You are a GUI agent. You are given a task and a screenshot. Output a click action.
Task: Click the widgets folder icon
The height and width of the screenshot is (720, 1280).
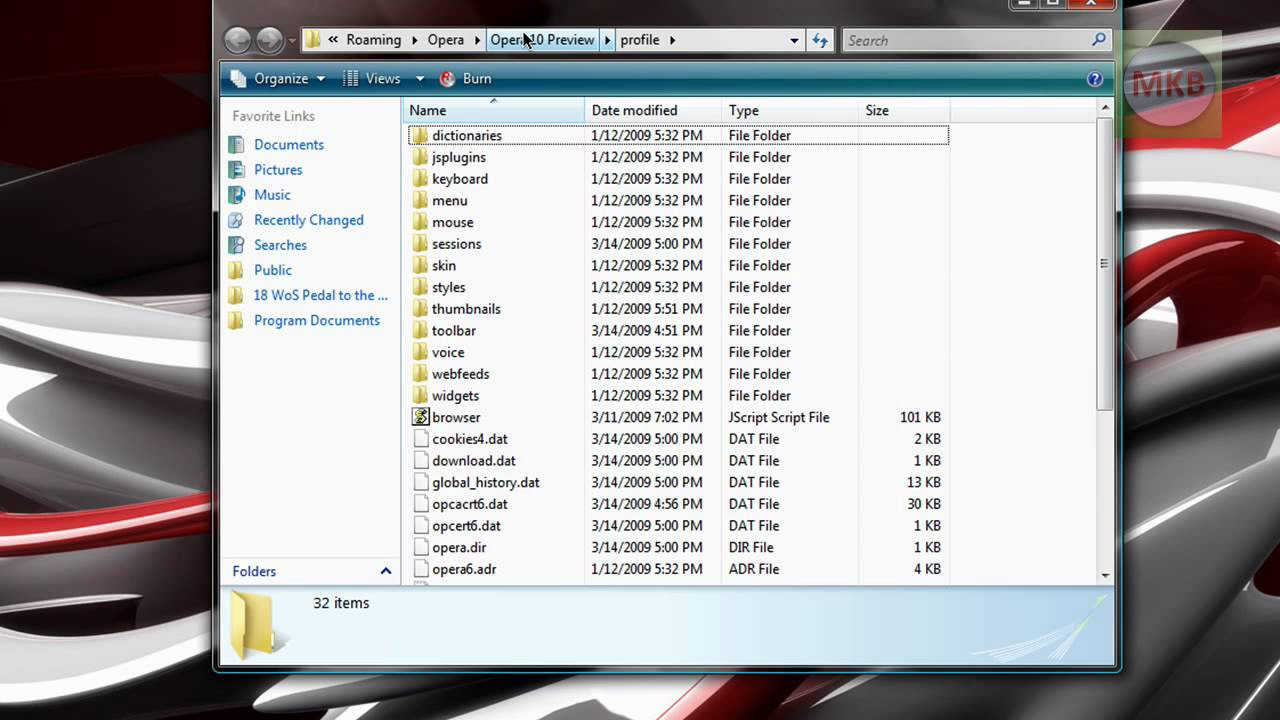tap(420, 395)
